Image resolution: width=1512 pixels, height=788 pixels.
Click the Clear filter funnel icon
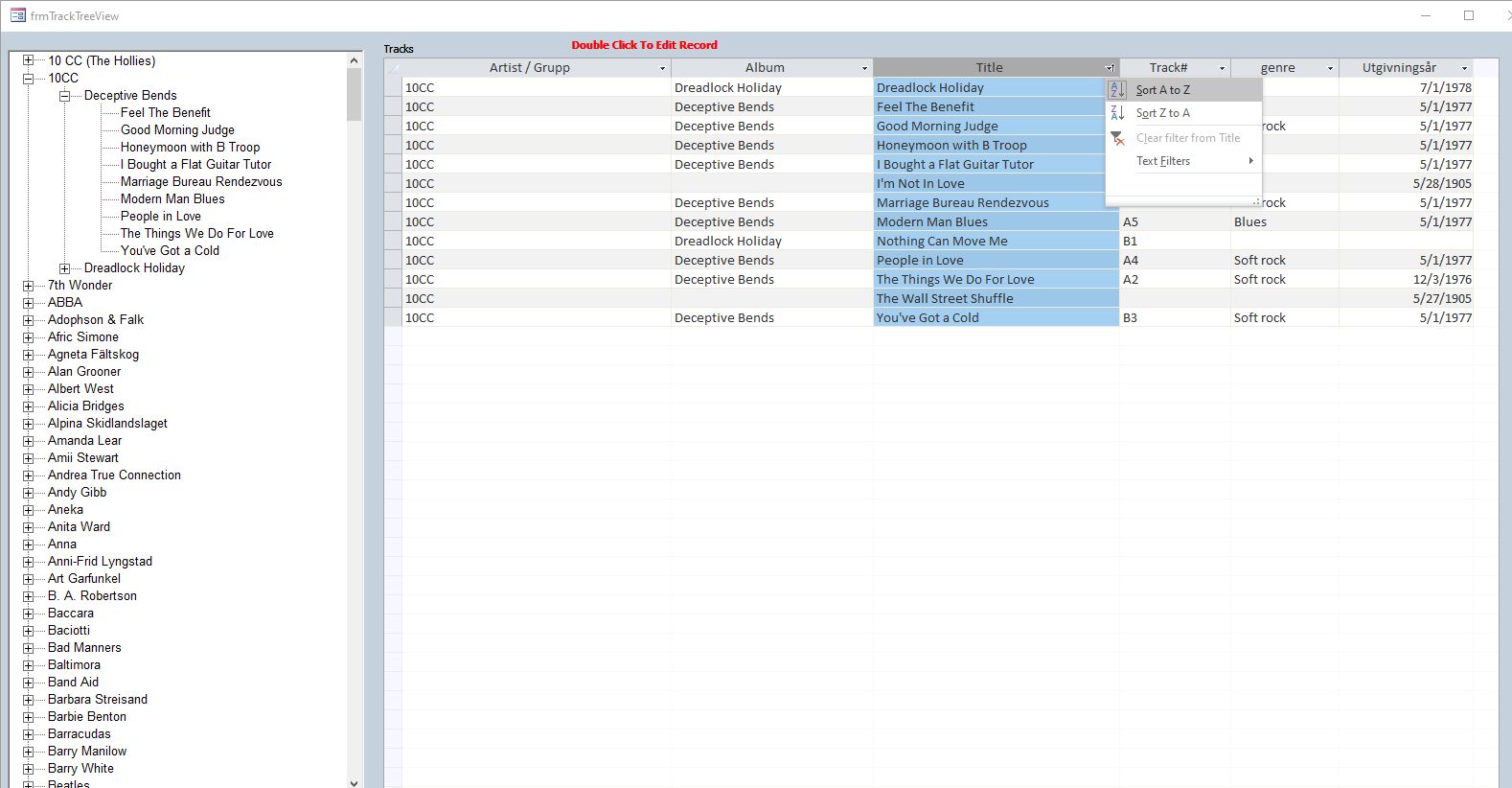(1116, 138)
